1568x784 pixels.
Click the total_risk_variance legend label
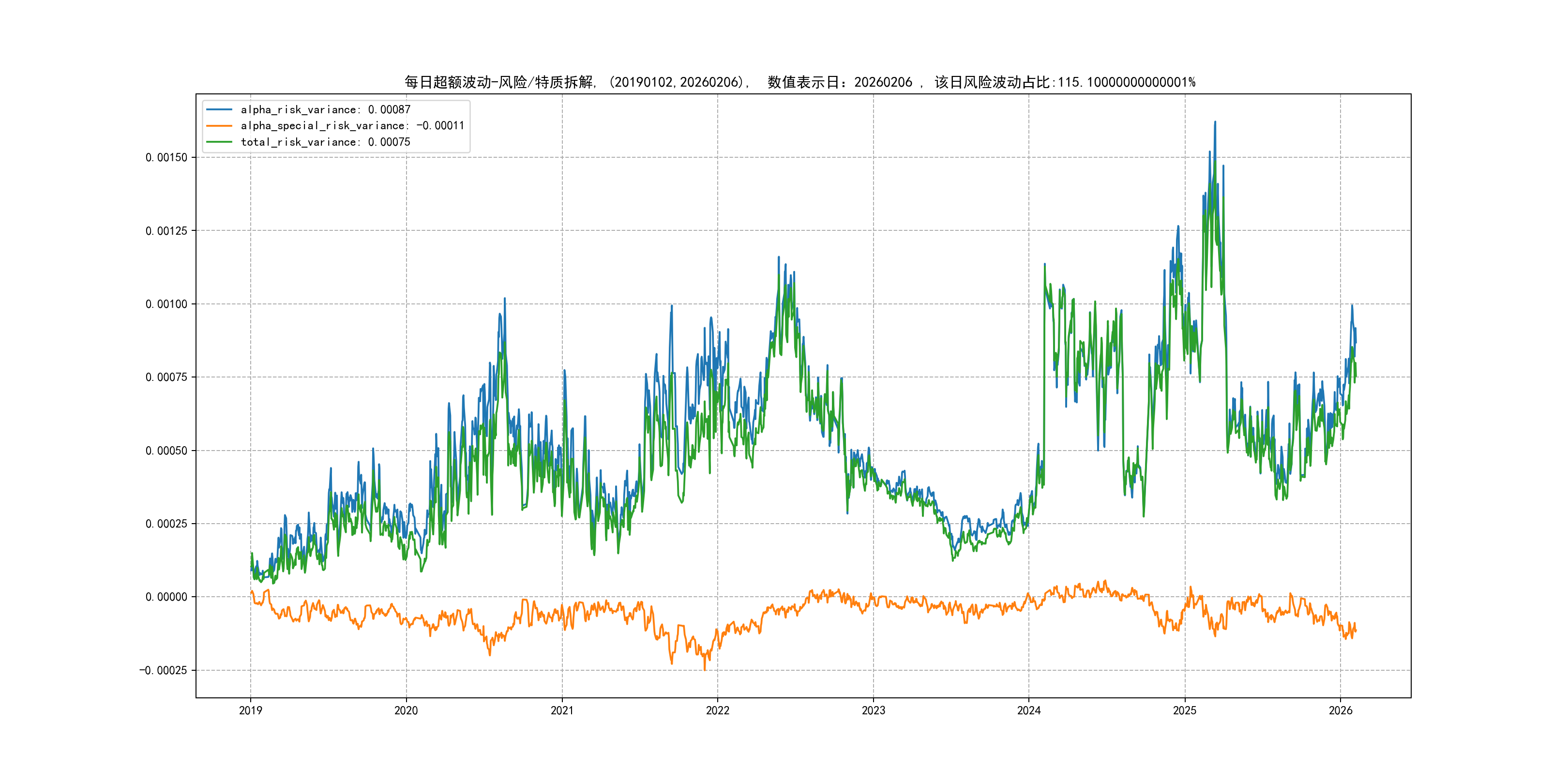(x=326, y=142)
